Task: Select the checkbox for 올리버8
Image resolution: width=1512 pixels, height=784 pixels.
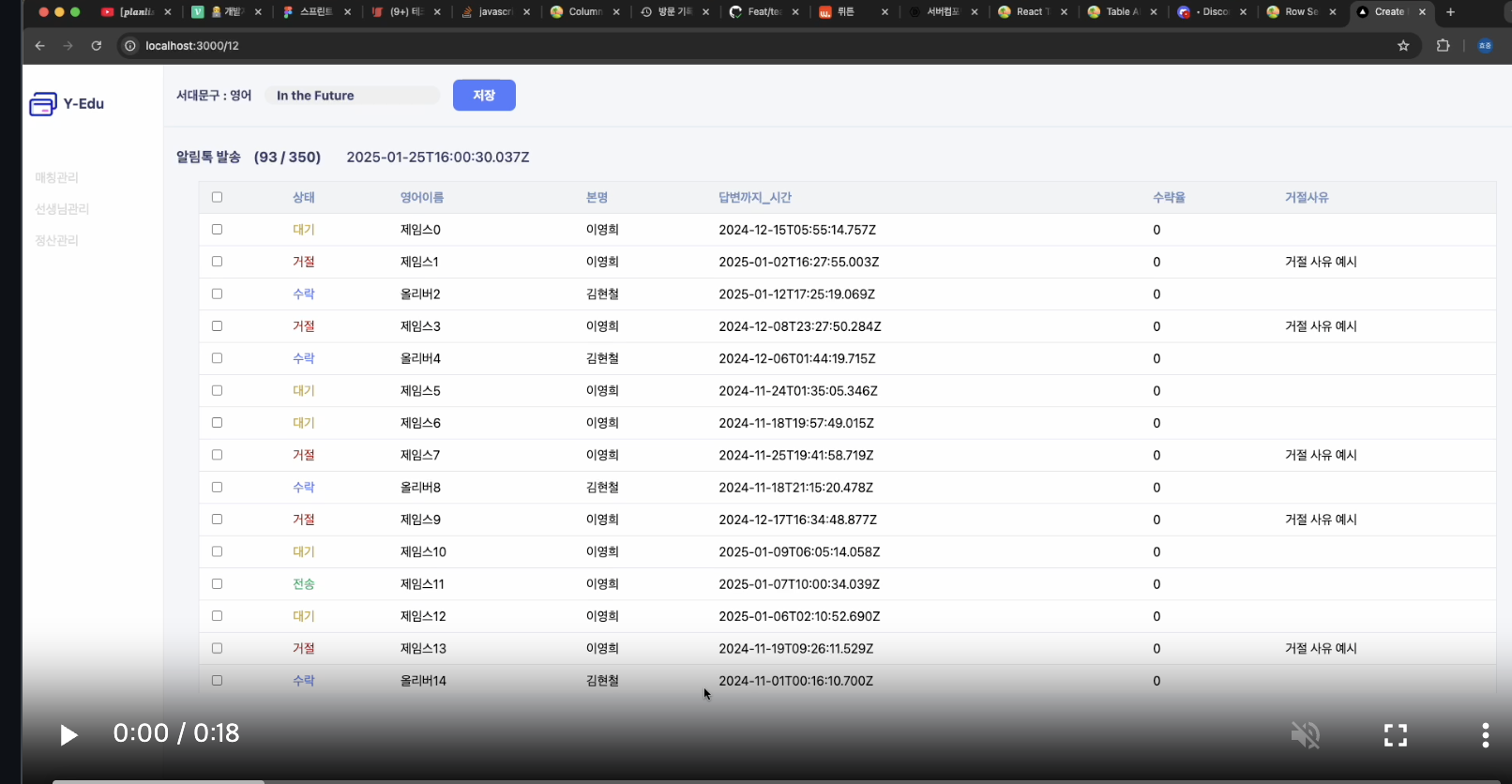Action: [x=217, y=487]
